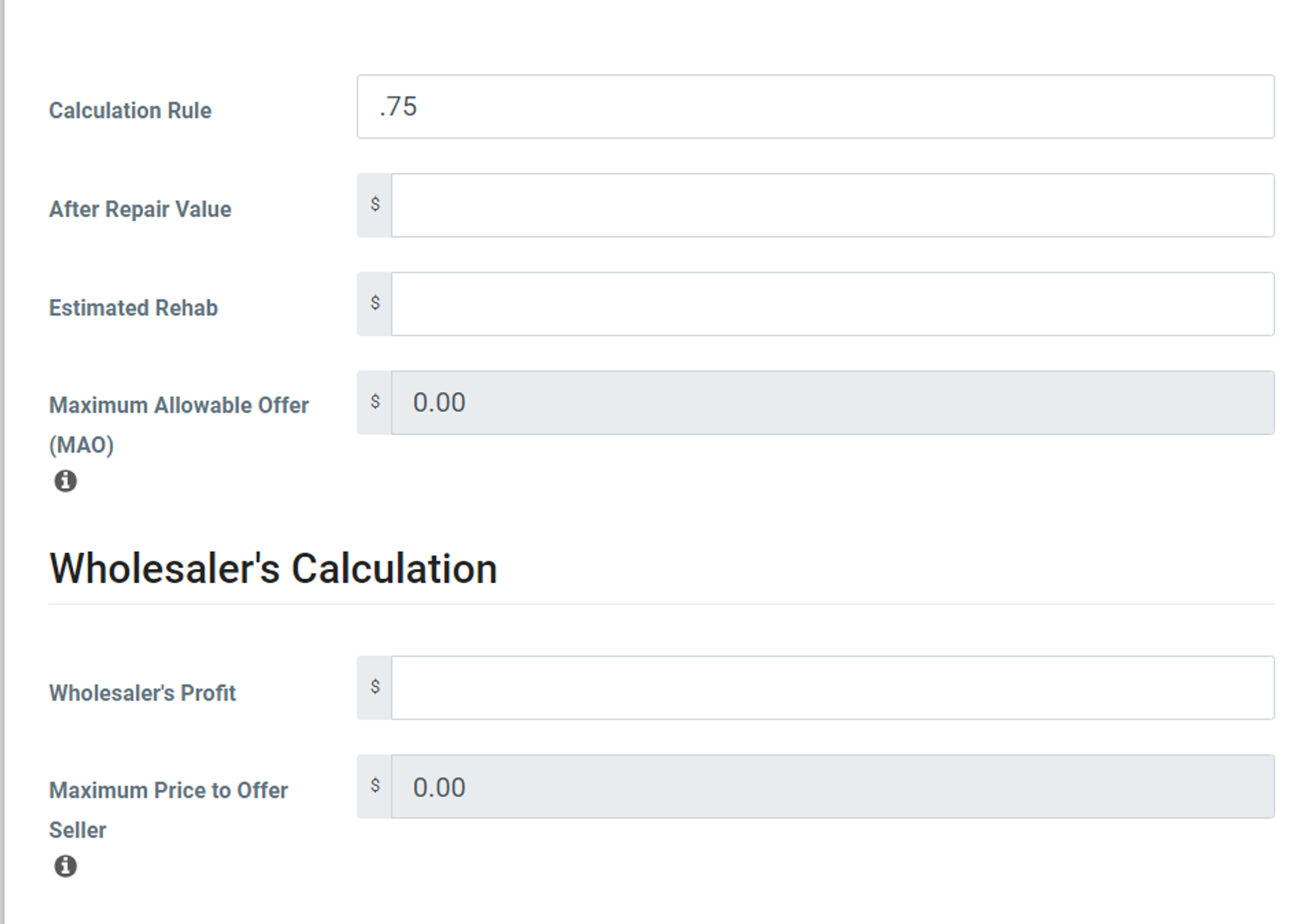Click the After Repair Value label
Screen dimensions: 1309x924
click(x=140, y=209)
